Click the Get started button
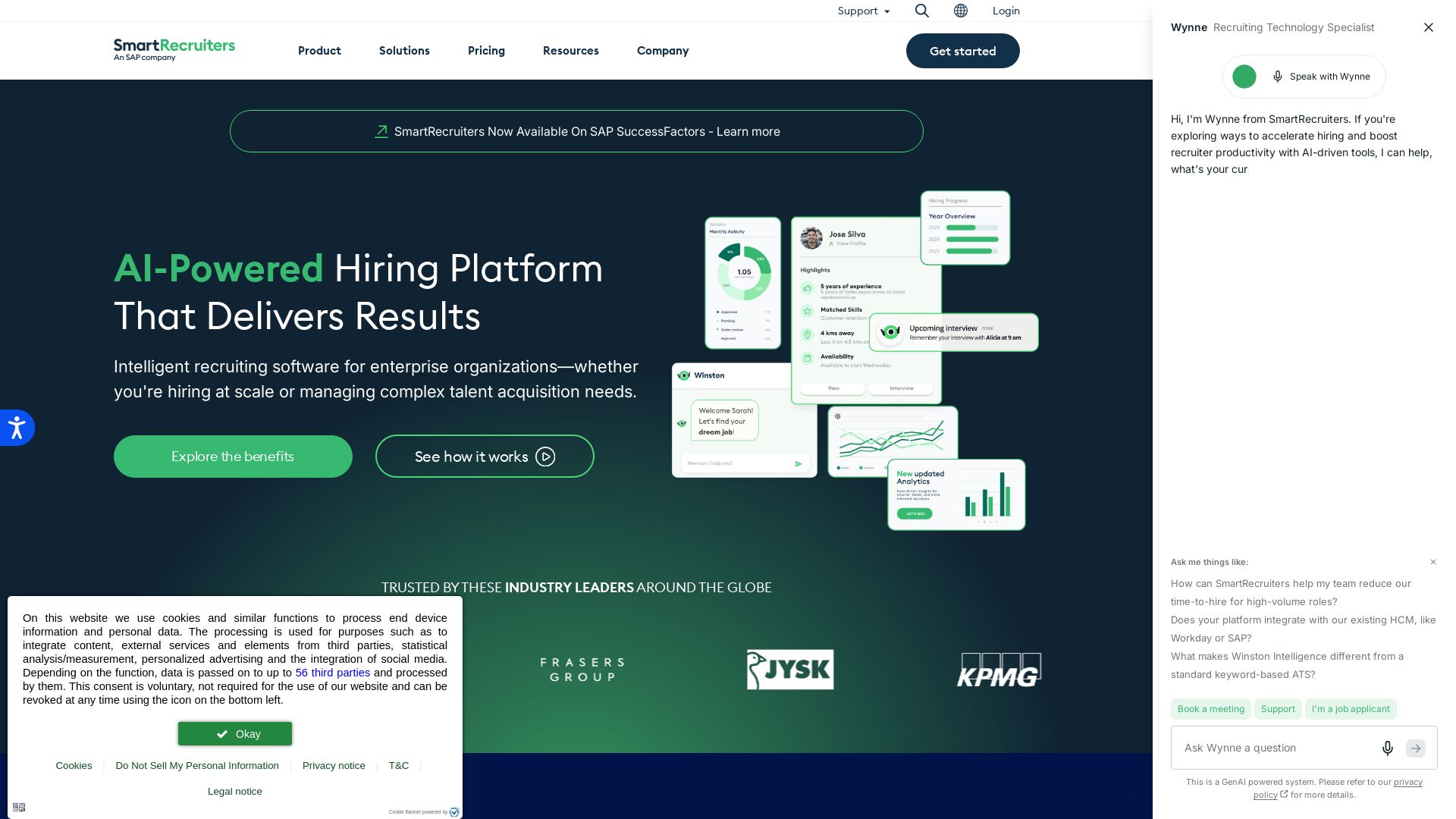1456x819 pixels. [x=963, y=51]
